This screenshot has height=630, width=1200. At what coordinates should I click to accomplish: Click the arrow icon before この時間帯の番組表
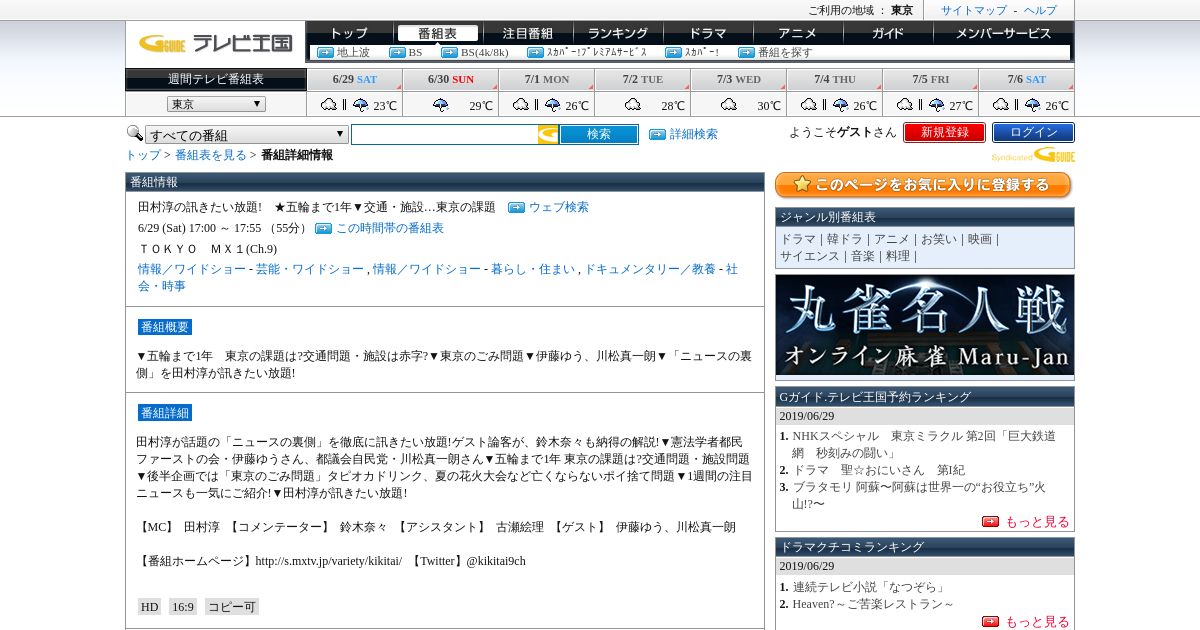click(x=323, y=228)
